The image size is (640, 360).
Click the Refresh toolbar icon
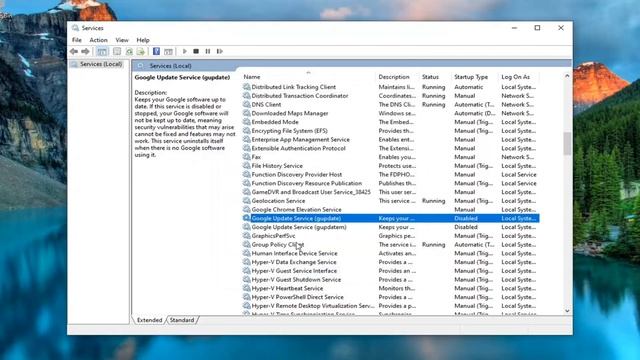coord(129,51)
